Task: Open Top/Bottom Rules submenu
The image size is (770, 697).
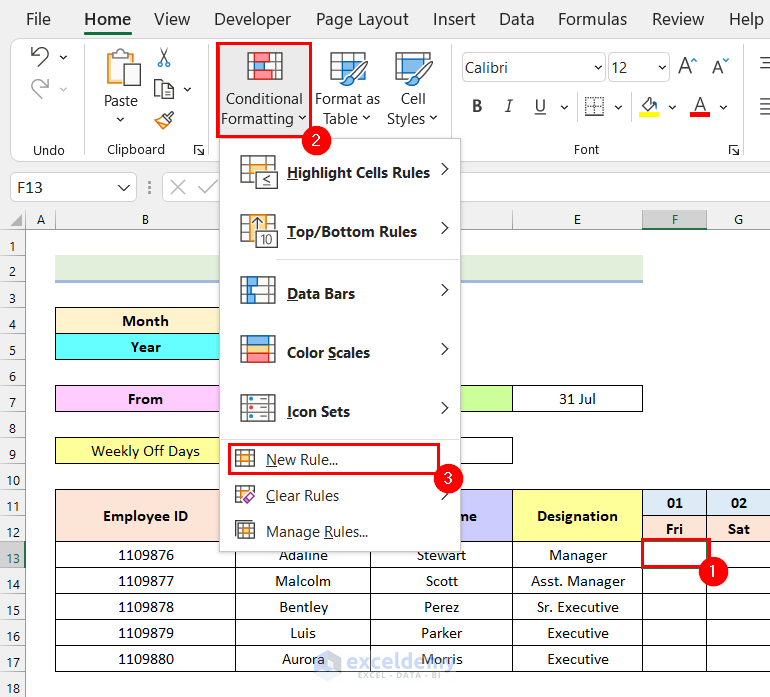Action: (340, 231)
